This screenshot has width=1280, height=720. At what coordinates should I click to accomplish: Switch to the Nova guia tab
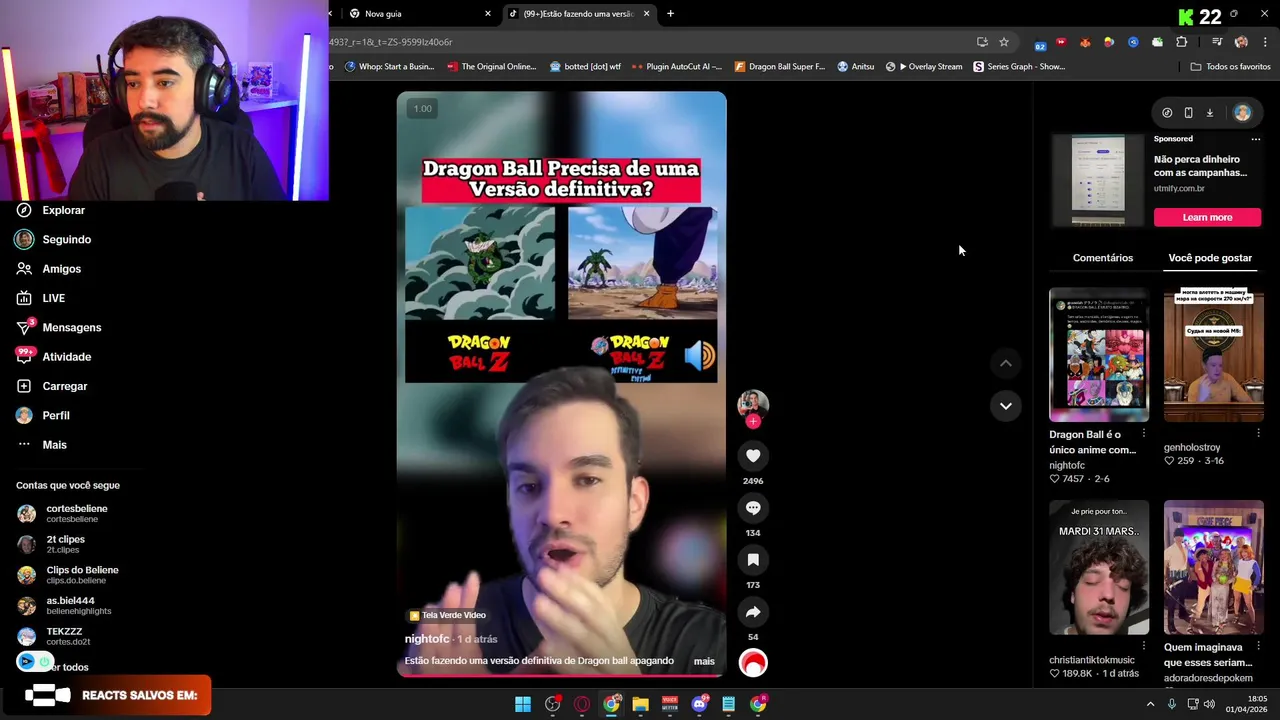[420, 14]
